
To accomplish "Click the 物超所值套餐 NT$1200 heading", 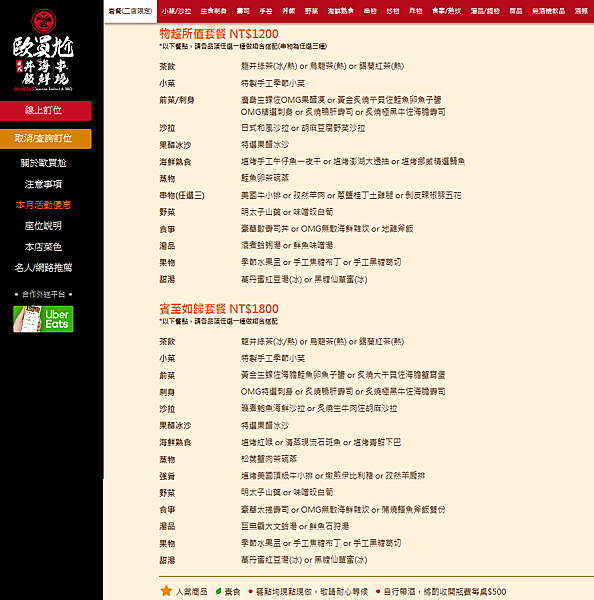I will point(219,34).
